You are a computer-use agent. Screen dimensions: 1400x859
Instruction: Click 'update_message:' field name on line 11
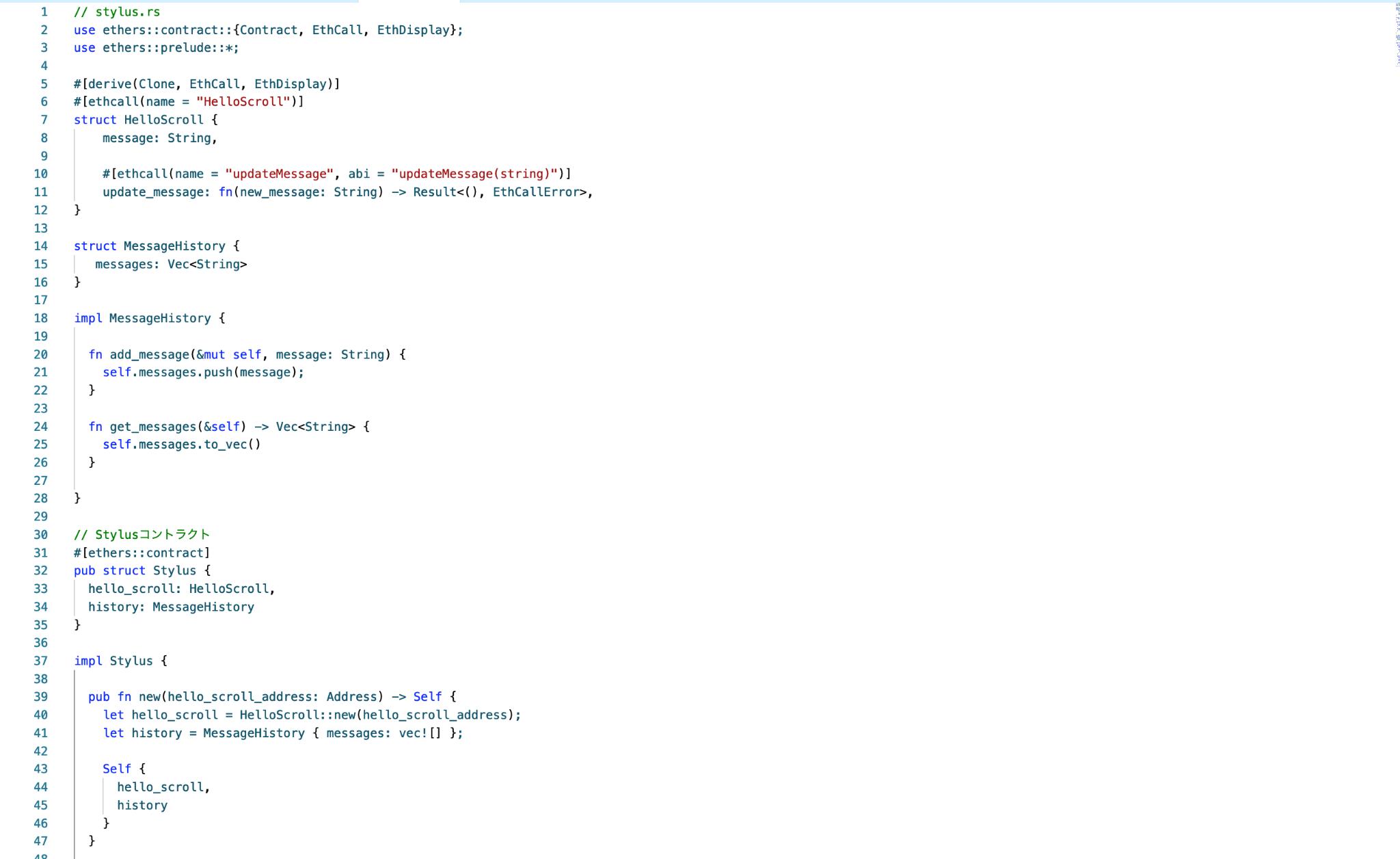157,192
